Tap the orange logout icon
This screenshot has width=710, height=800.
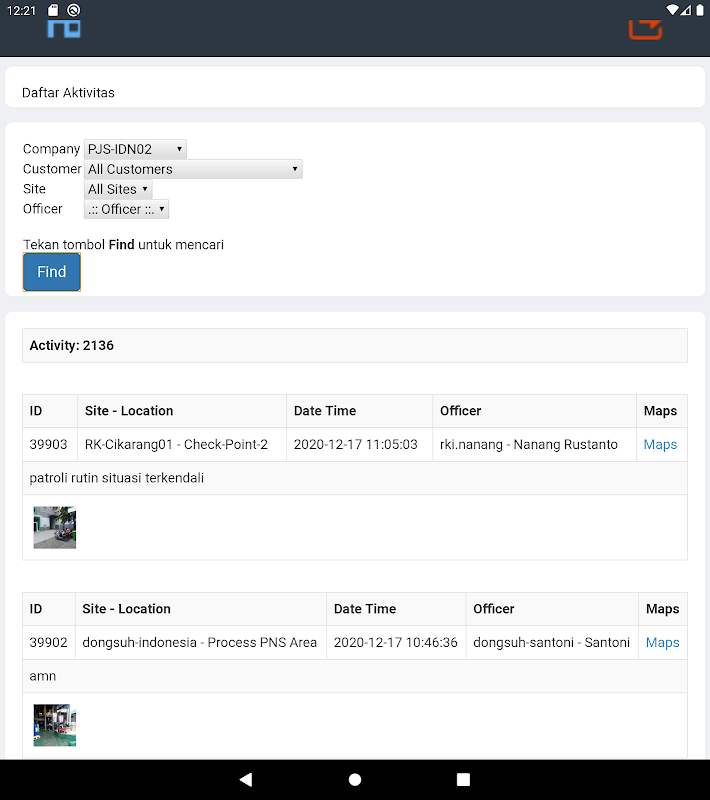(x=646, y=28)
